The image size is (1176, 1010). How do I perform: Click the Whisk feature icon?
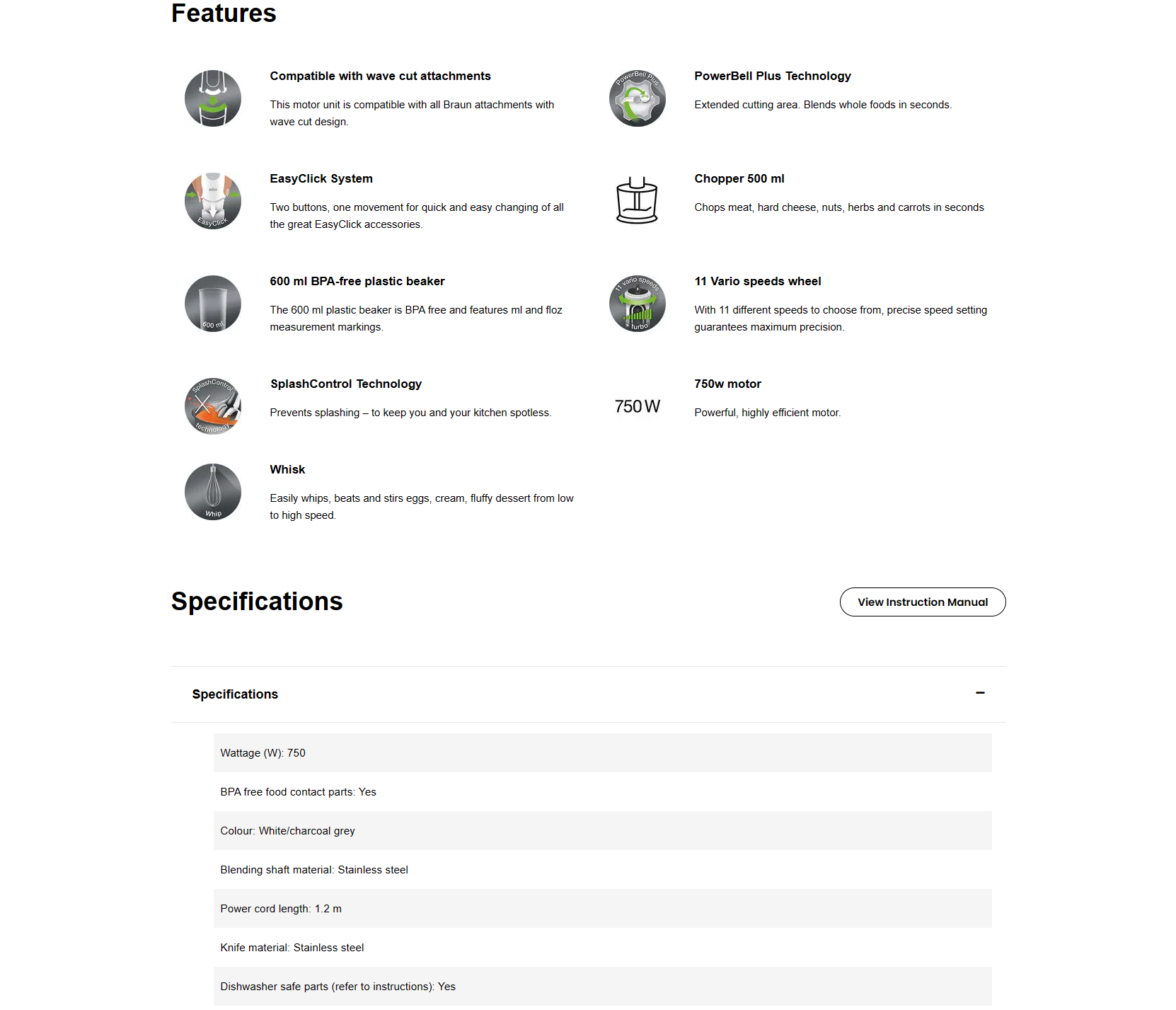pyautogui.click(x=213, y=492)
